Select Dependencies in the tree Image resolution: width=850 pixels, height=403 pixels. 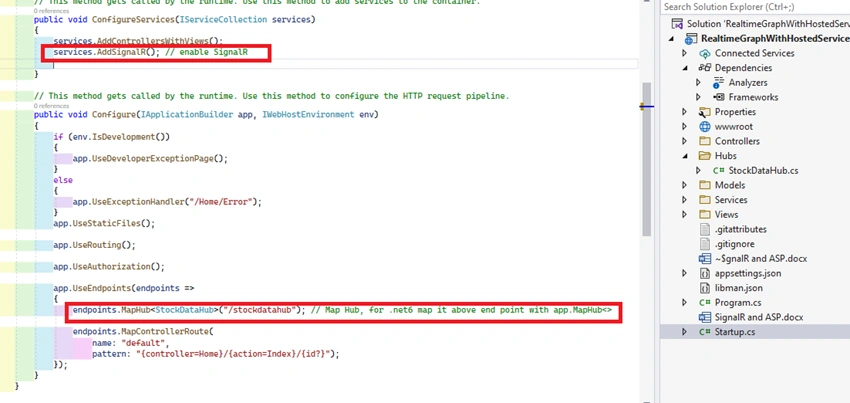point(743,68)
